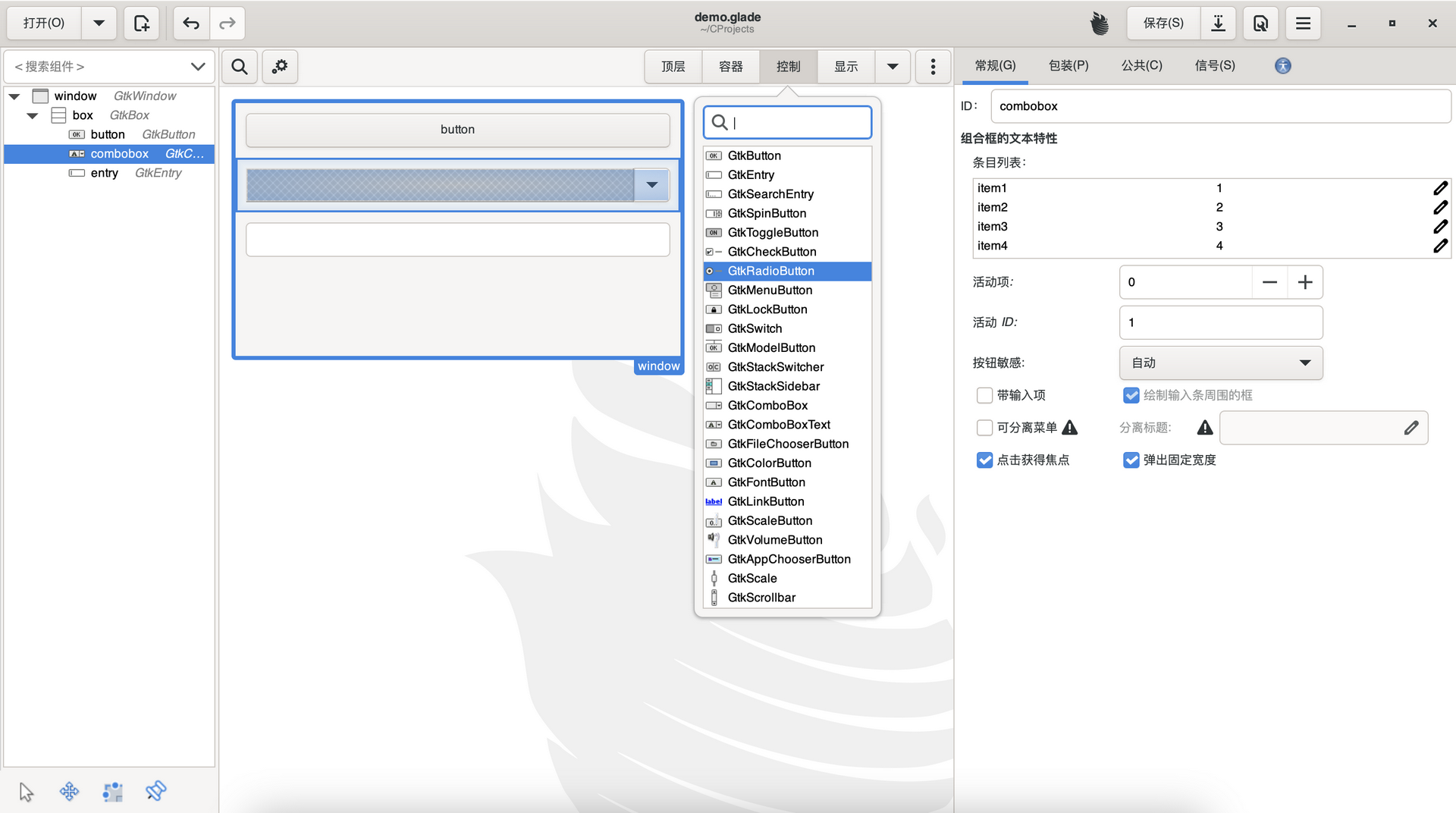Select the combobox row in the tree
Screen dimensions: 1456x813
[x=109, y=154]
